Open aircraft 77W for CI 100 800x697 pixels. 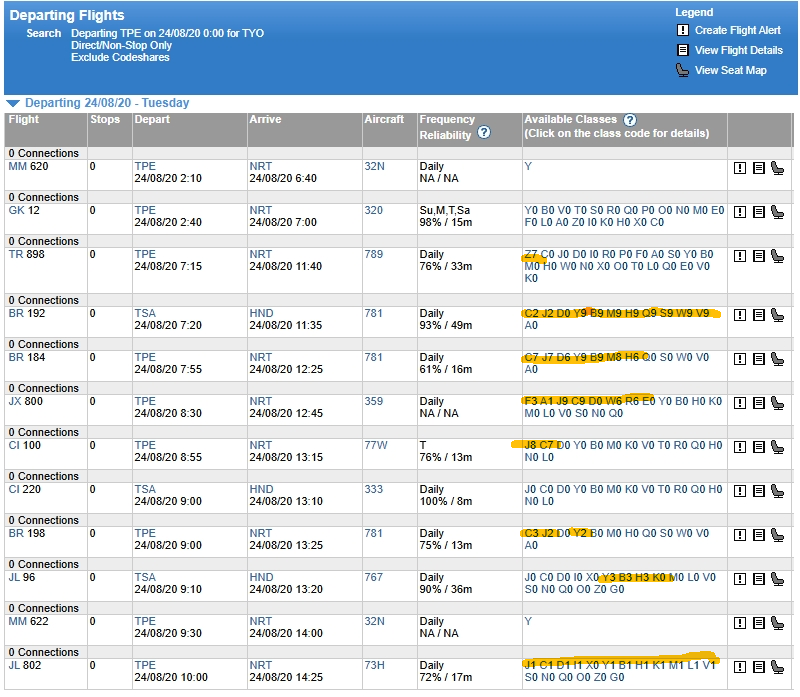[376, 445]
